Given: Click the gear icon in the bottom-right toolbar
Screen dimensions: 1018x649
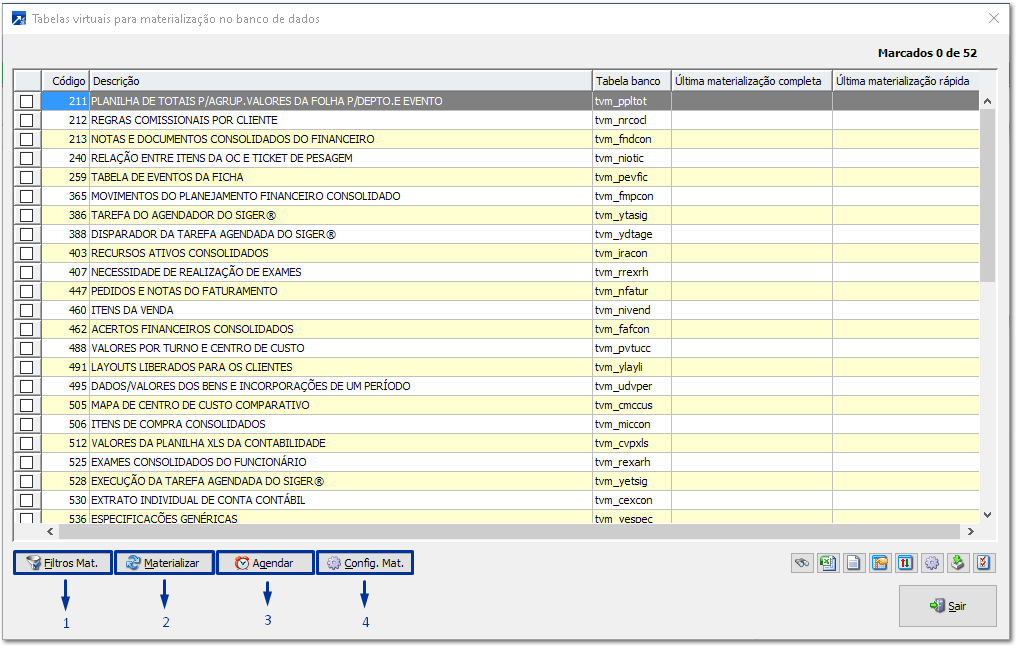Looking at the screenshot, I should (932, 563).
